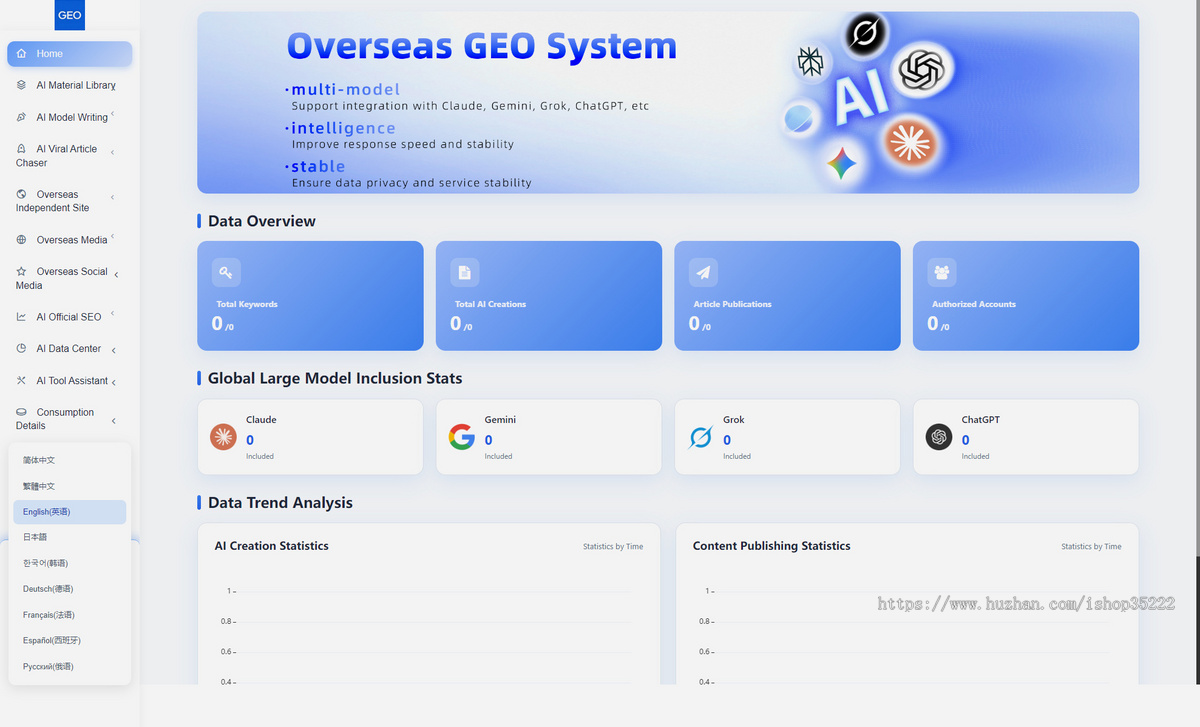Click the Data Trend Analysis heading
The height and width of the screenshot is (727, 1200).
(280, 503)
